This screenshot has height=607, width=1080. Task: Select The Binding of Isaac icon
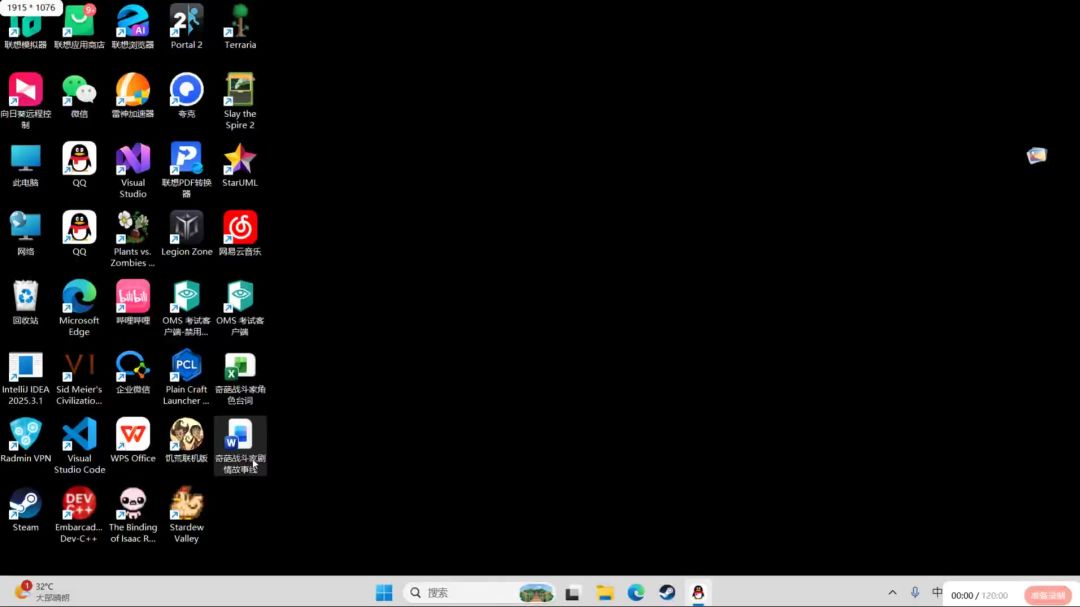click(133, 515)
